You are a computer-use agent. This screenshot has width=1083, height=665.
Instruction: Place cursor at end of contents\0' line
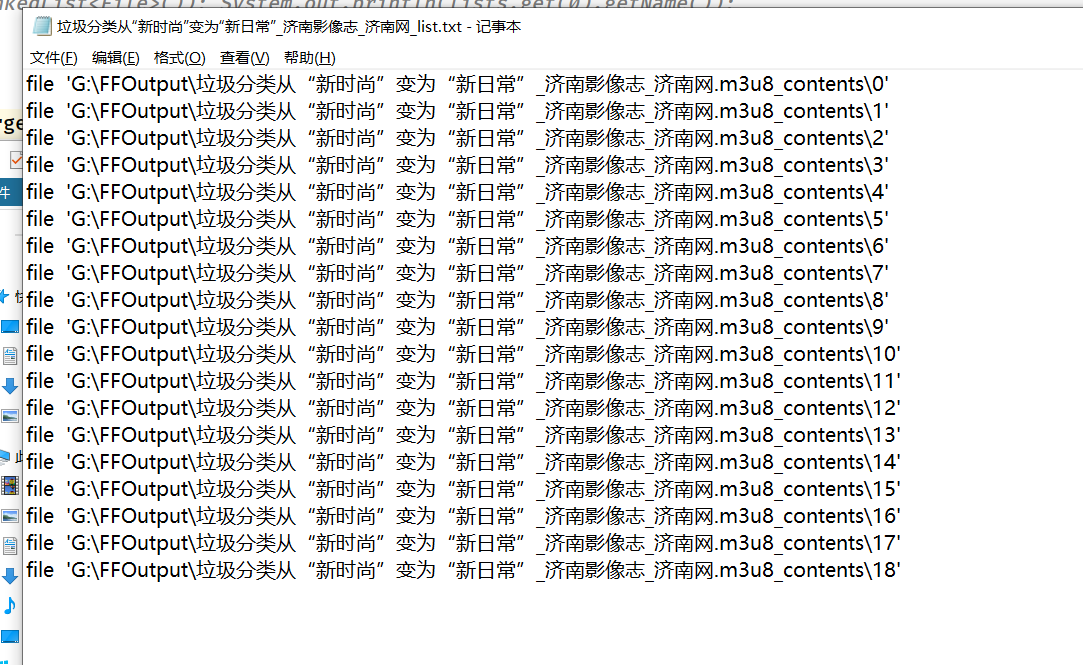pos(891,84)
